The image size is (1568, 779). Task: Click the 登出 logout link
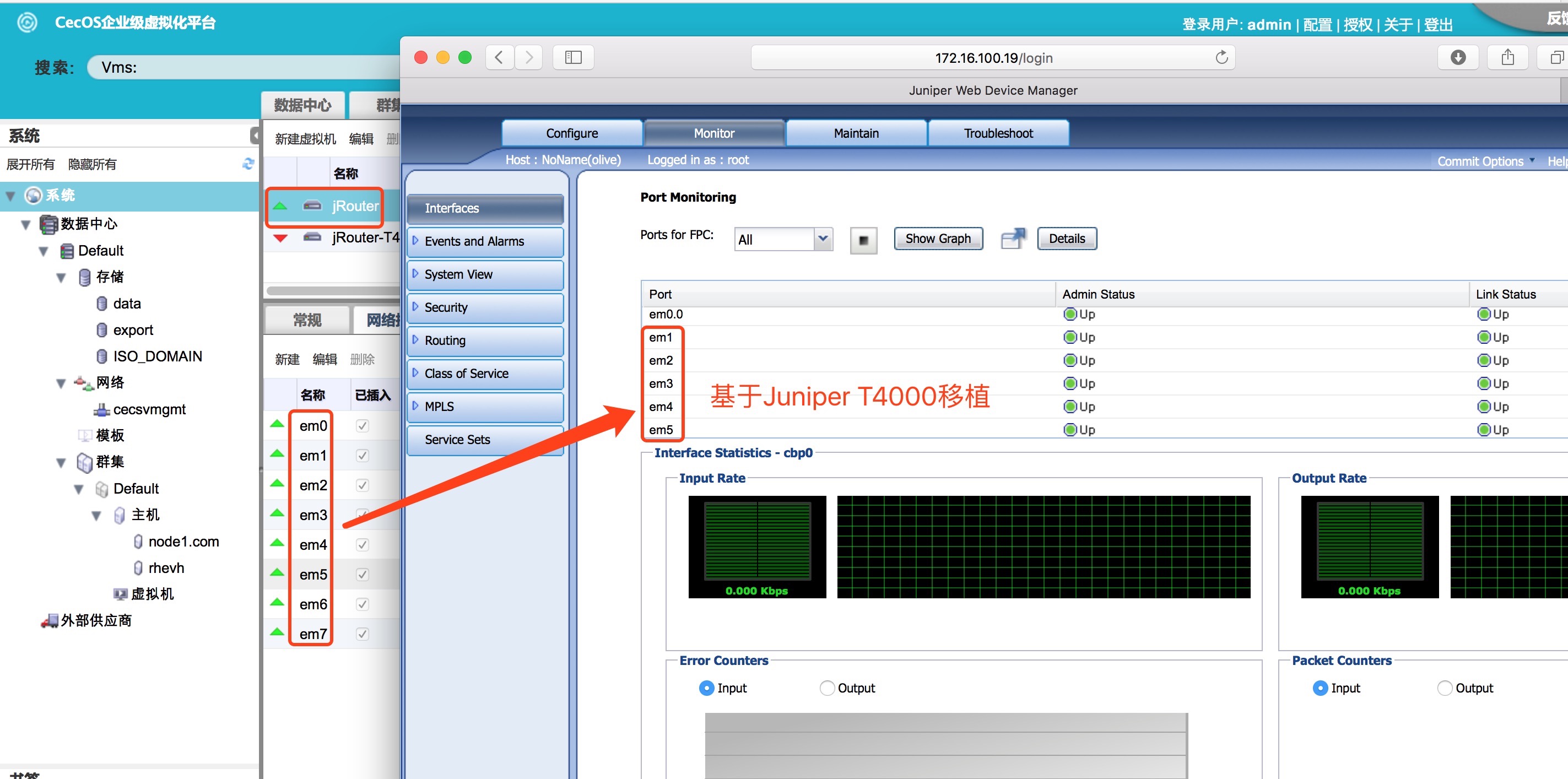pyautogui.click(x=1439, y=25)
